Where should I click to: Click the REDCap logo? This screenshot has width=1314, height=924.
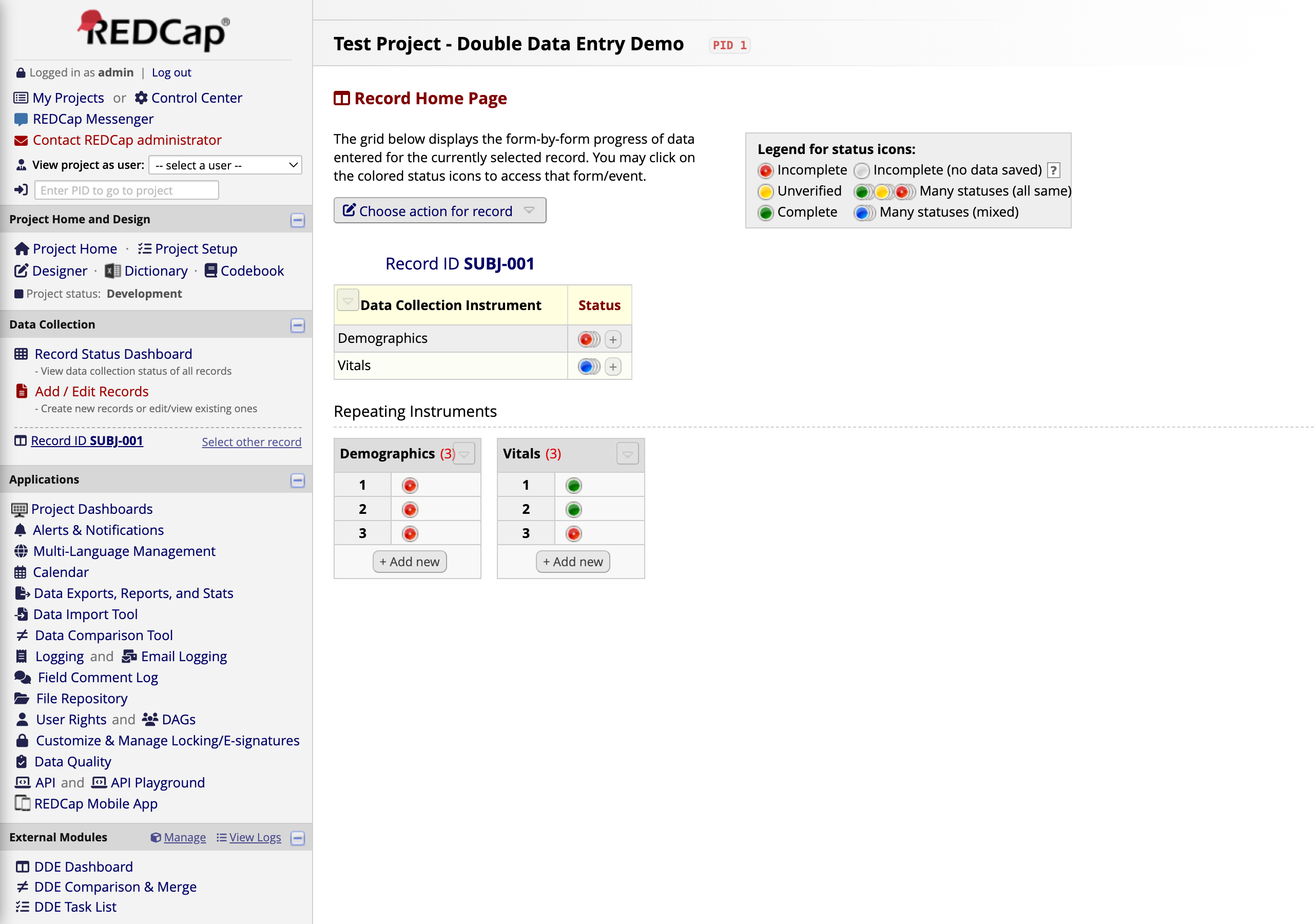154,30
